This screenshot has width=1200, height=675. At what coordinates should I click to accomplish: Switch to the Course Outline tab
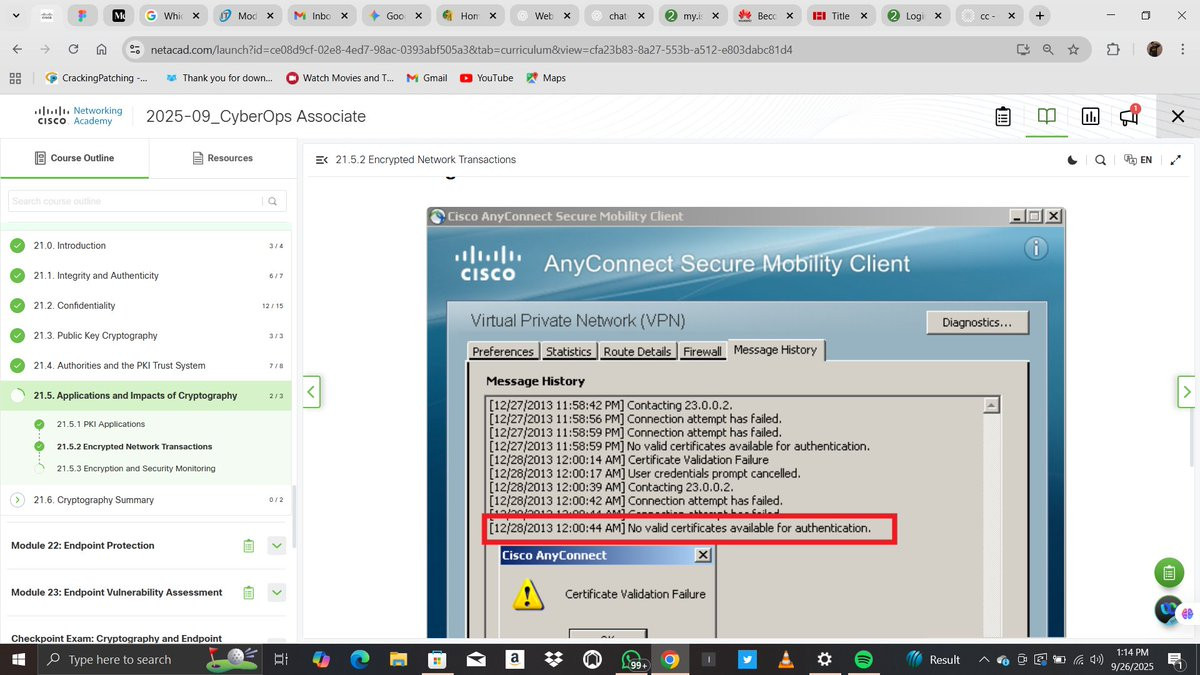point(74,158)
